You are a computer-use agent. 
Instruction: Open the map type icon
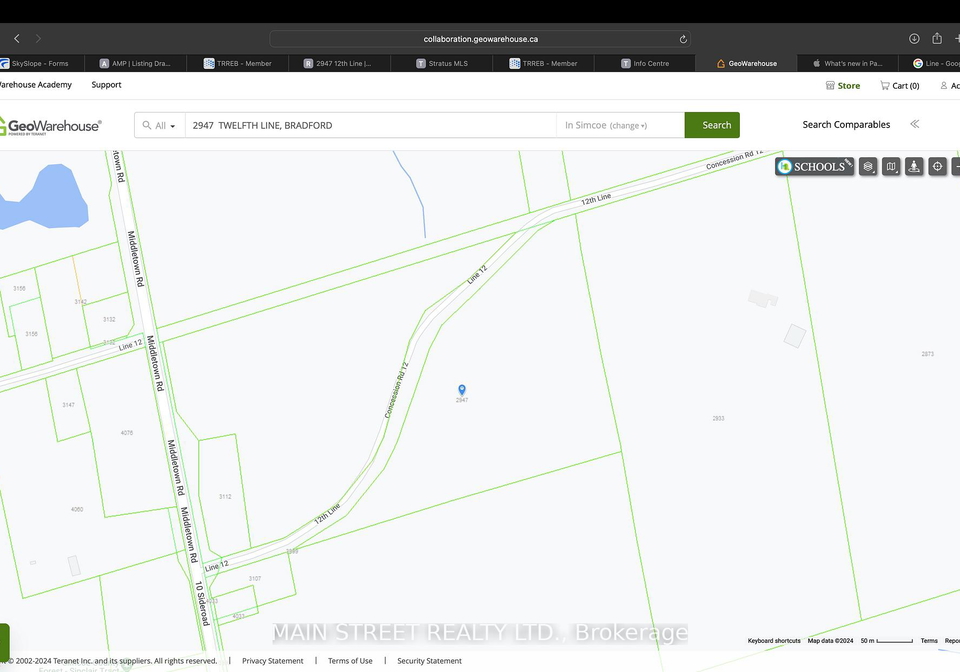coord(891,166)
